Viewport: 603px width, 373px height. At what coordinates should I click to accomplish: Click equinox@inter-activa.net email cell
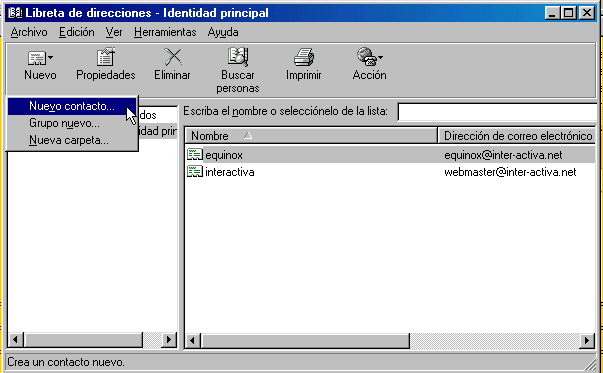pos(503,155)
